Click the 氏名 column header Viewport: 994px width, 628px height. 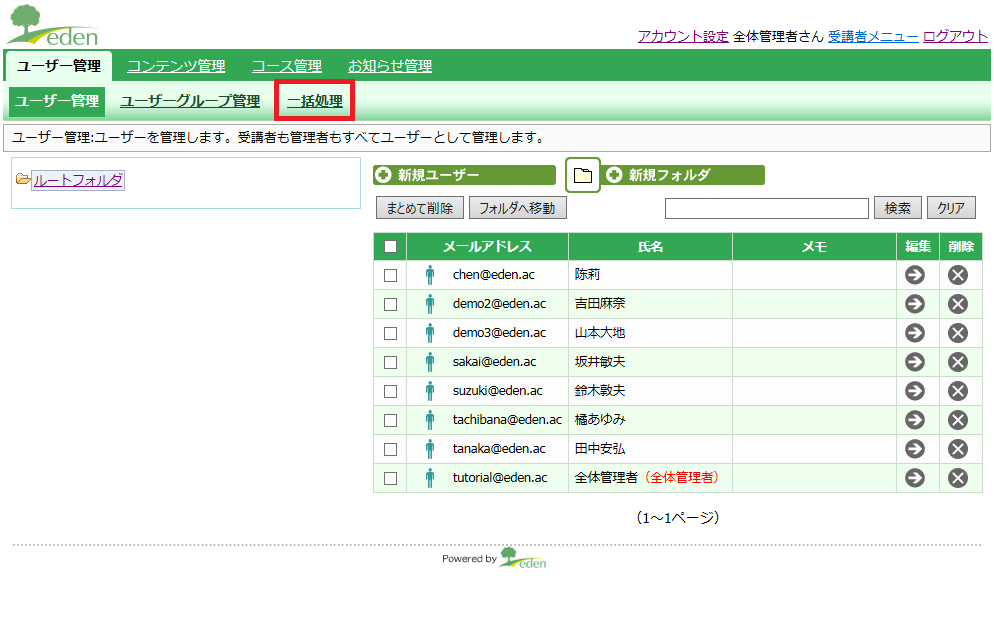click(650, 247)
